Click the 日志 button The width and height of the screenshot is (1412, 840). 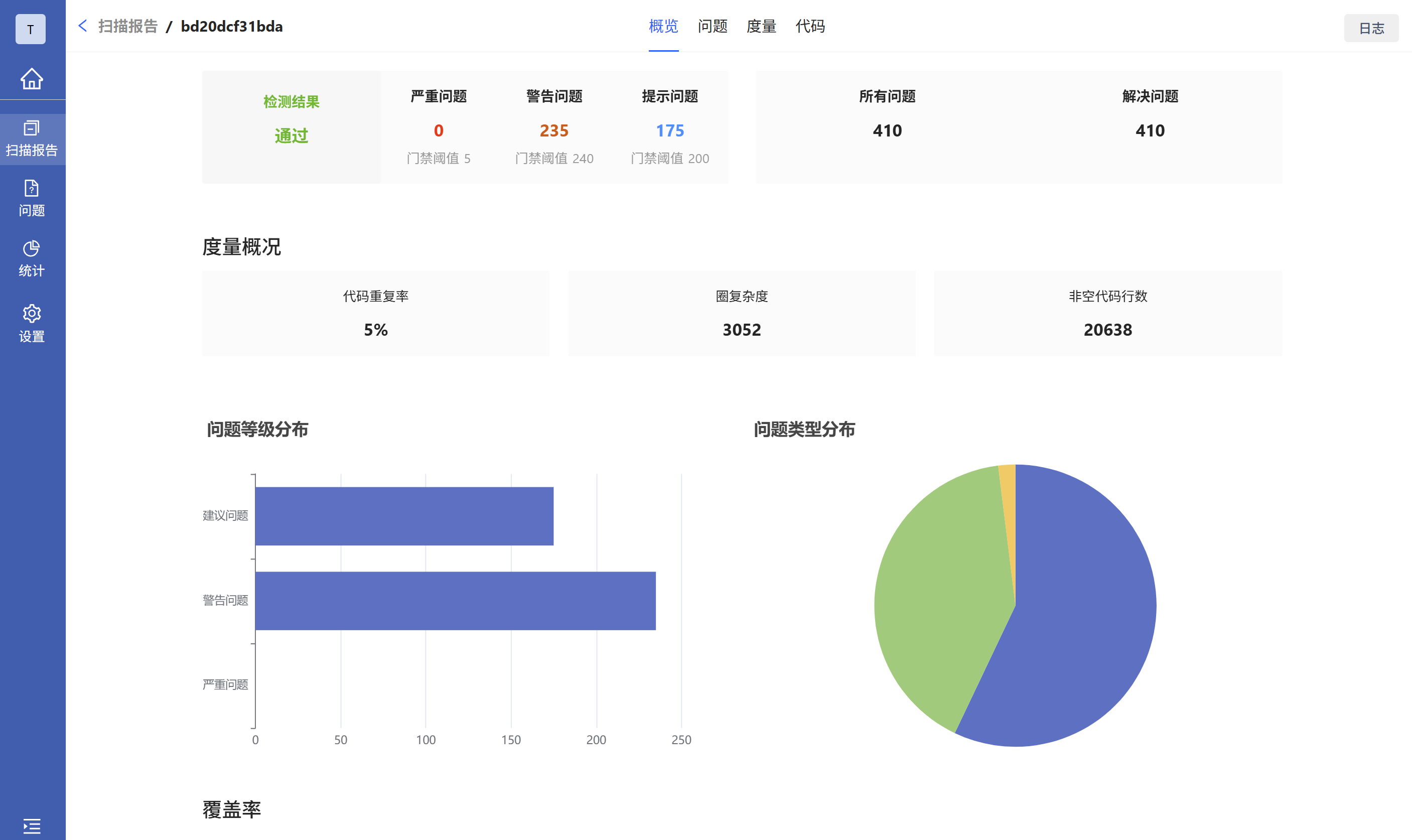pyautogui.click(x=1371, y=28)
